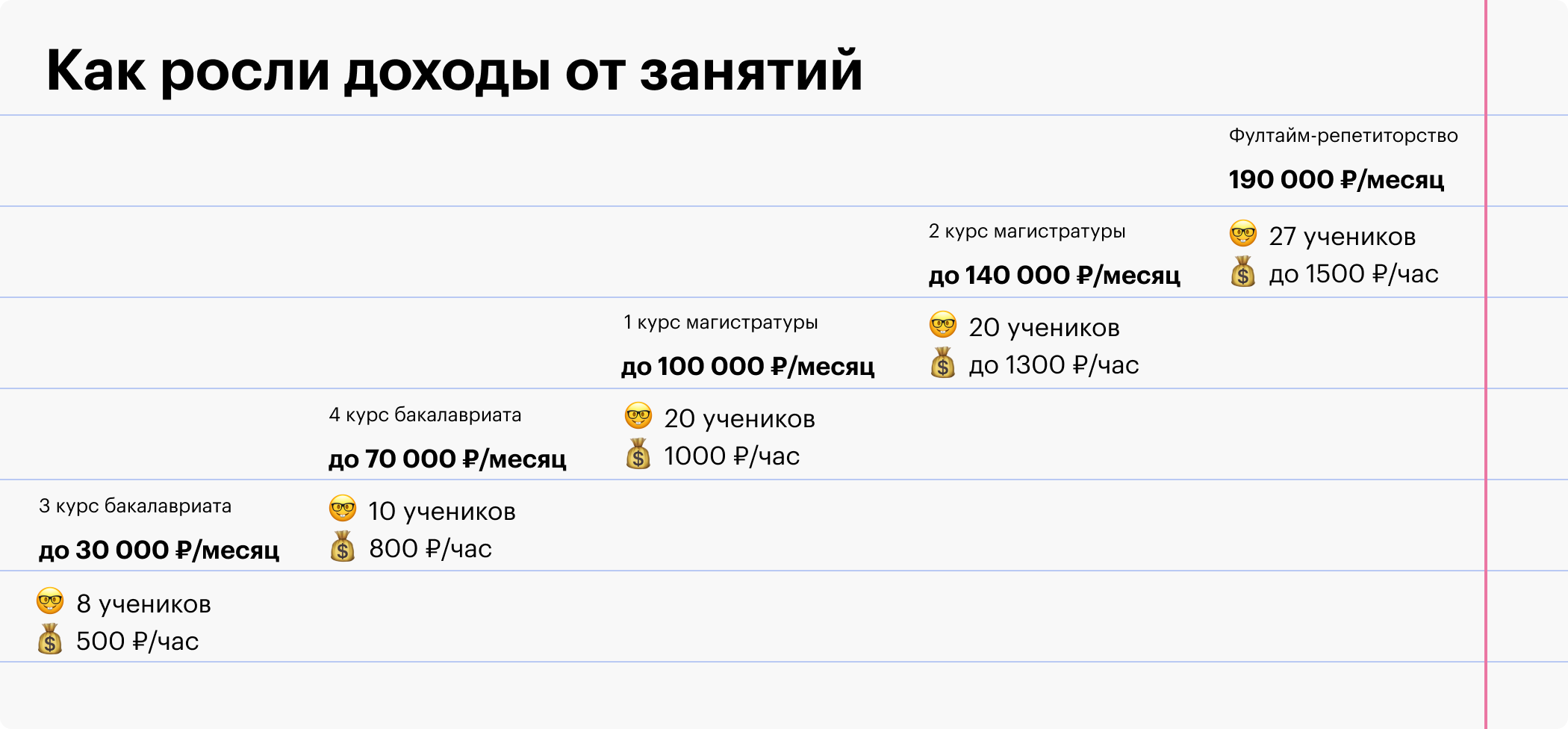This screenshot has height=729, width=1568.
Task: Click the money bag beside 800 ₽/час
Action: coord(343,547)
